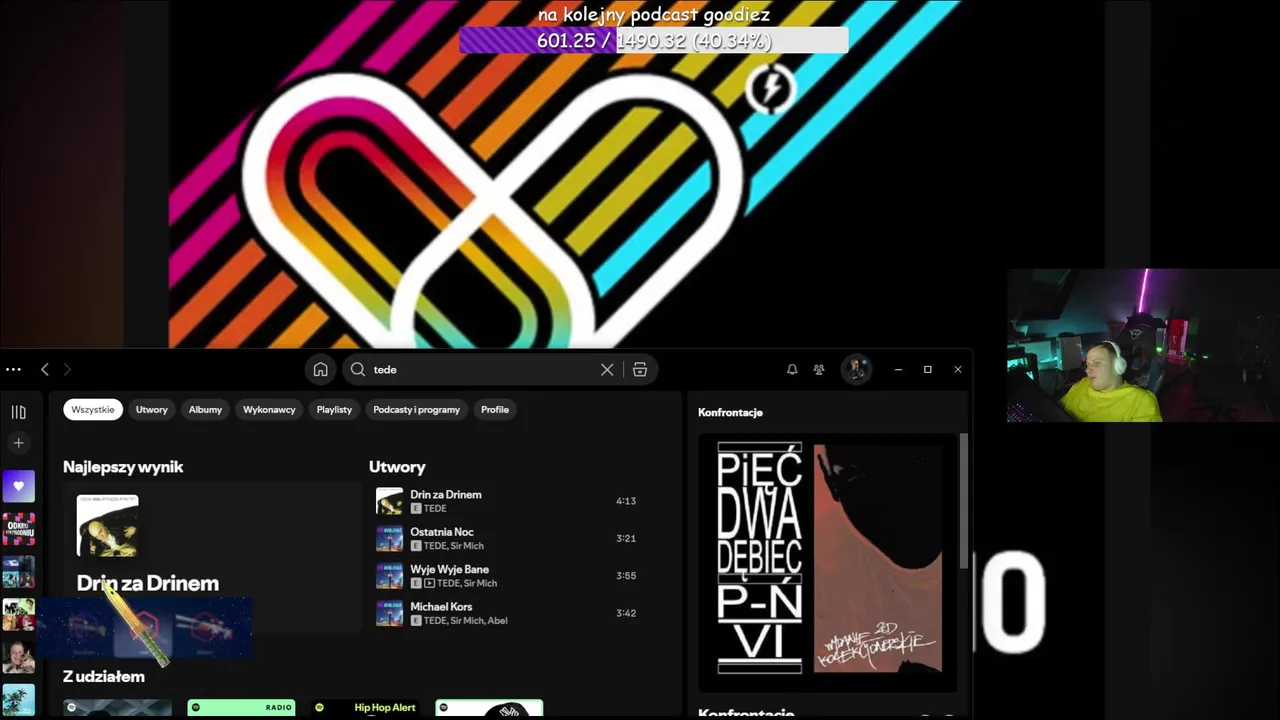Screen dimensions: 1280x720
Task: Open Friend Activity icon
Action: coord(819,370)
